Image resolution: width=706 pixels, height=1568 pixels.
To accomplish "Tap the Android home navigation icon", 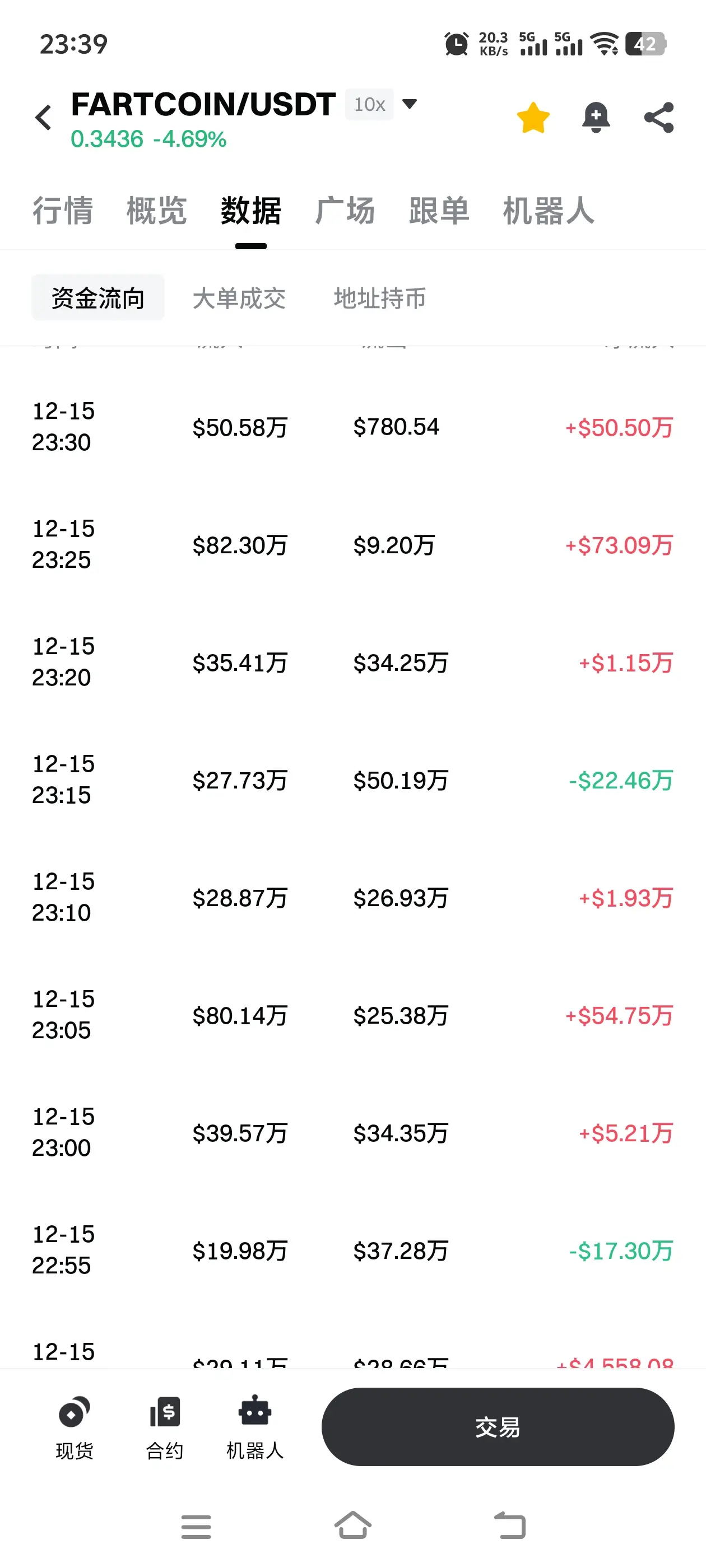I will [x=352, y=1525].
